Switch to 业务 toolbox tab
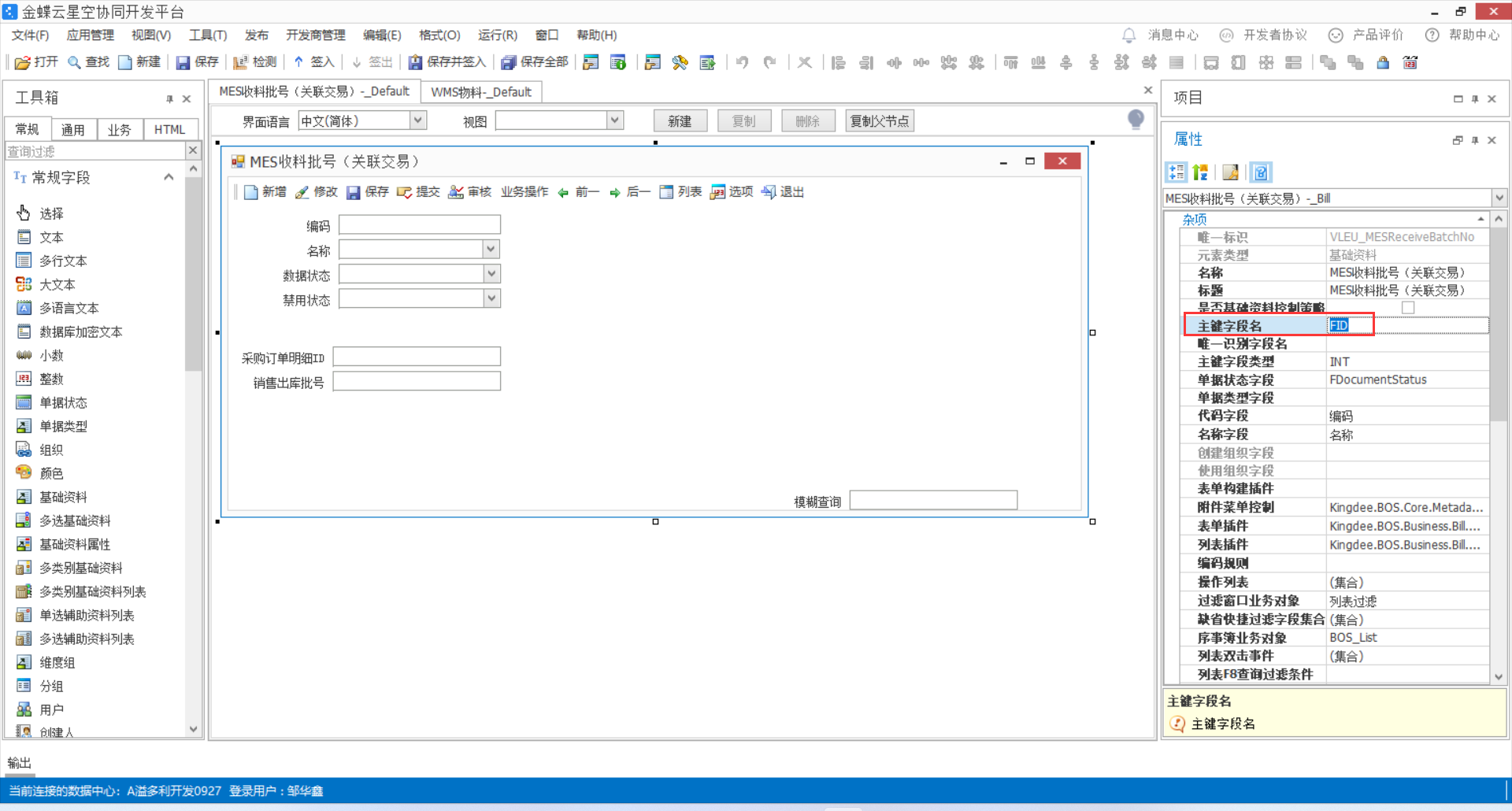 [120, 129]
